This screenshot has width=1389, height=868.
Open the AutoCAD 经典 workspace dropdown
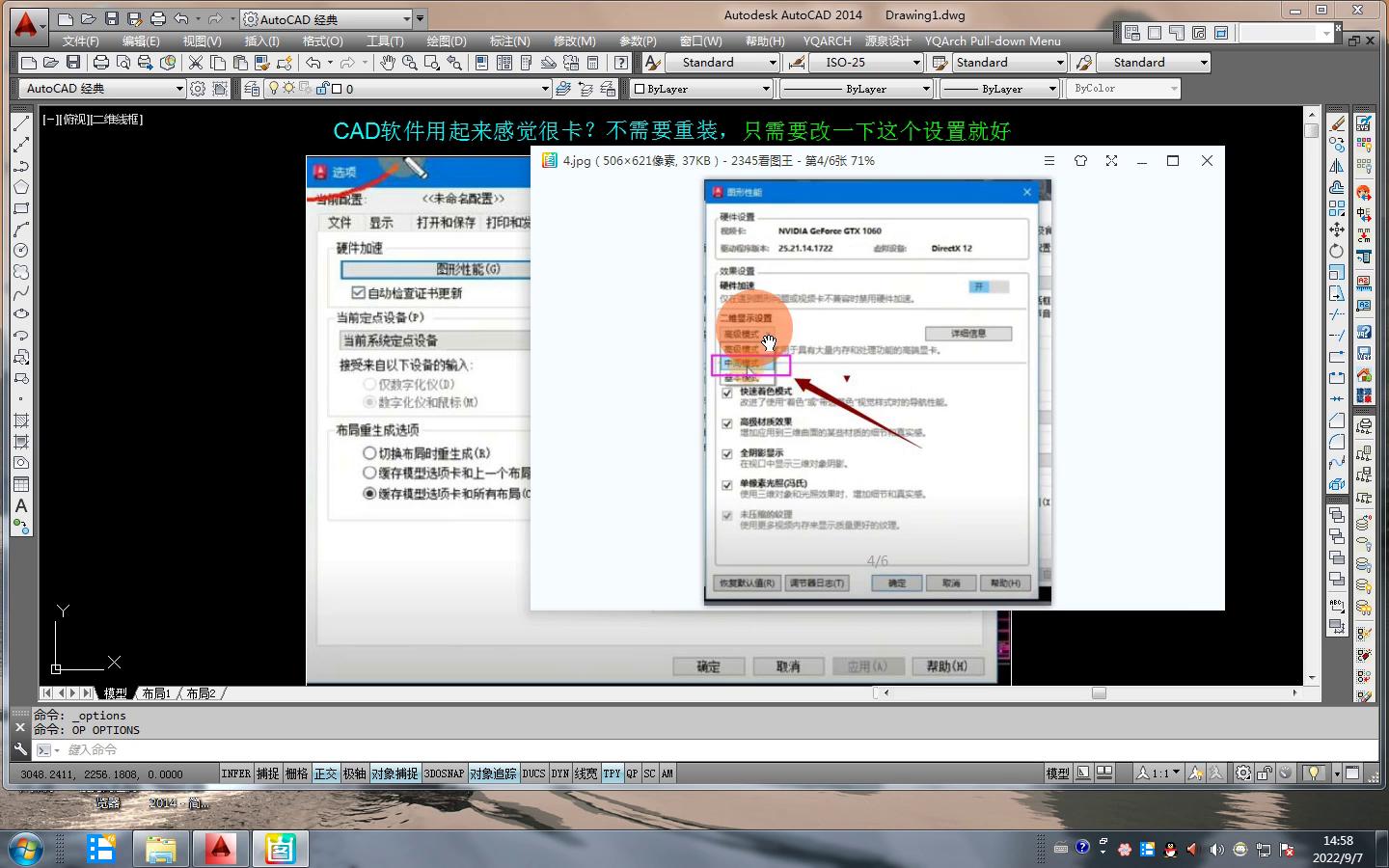(178, 89)
